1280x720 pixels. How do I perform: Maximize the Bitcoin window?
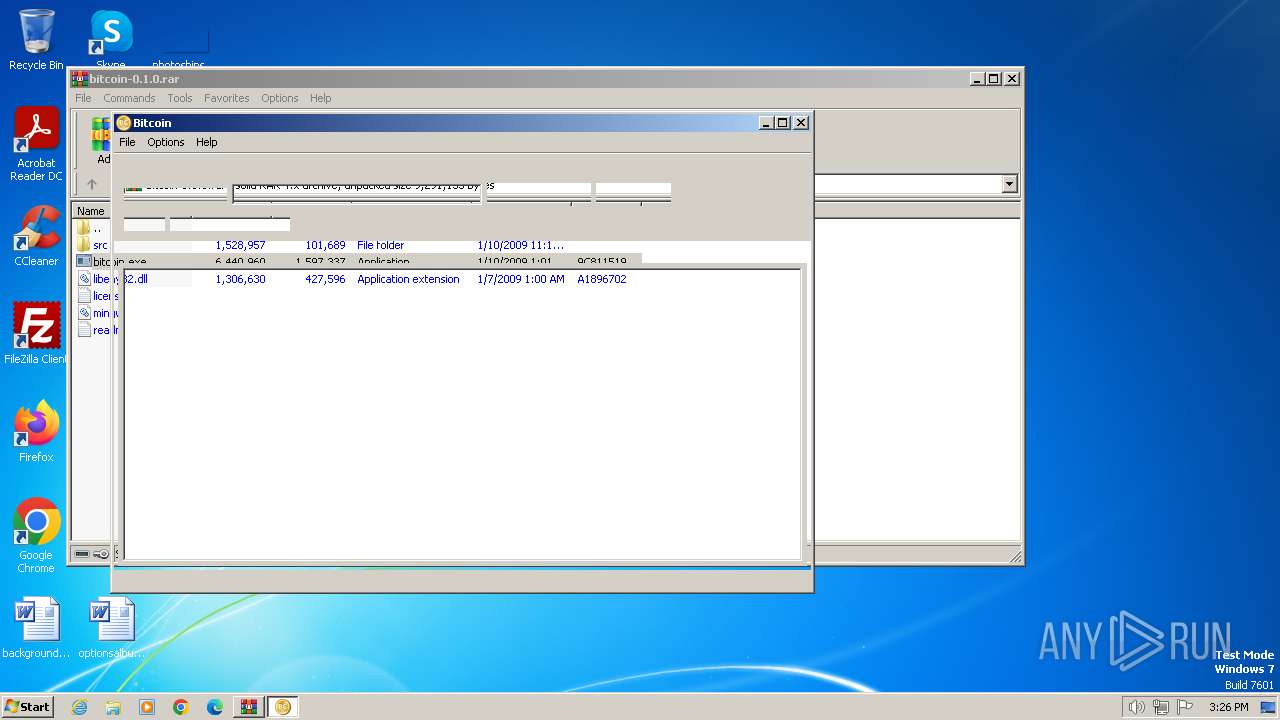(783, 123)
